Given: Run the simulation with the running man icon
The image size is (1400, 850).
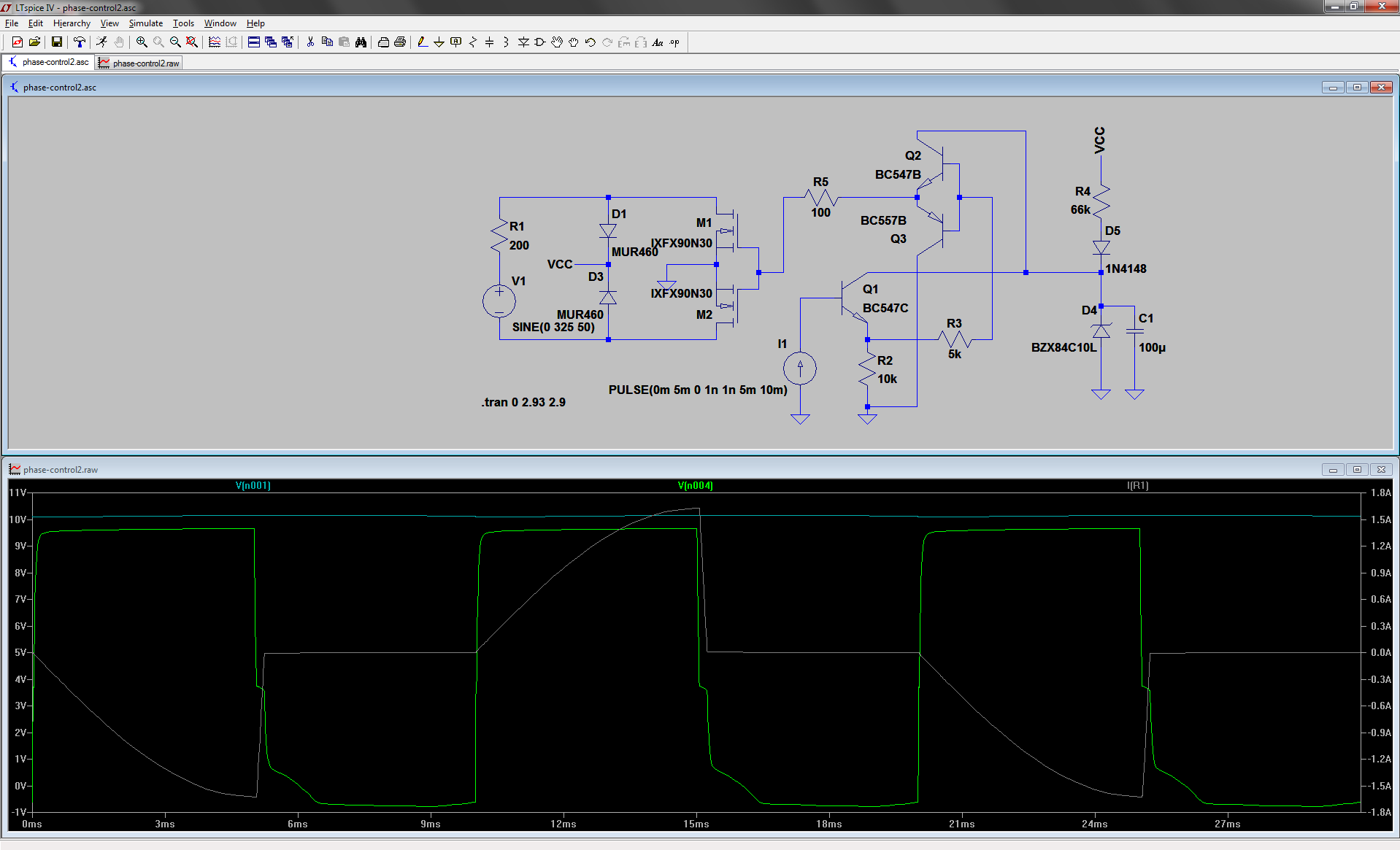Looking at the screenshot, I should point(101,42).
